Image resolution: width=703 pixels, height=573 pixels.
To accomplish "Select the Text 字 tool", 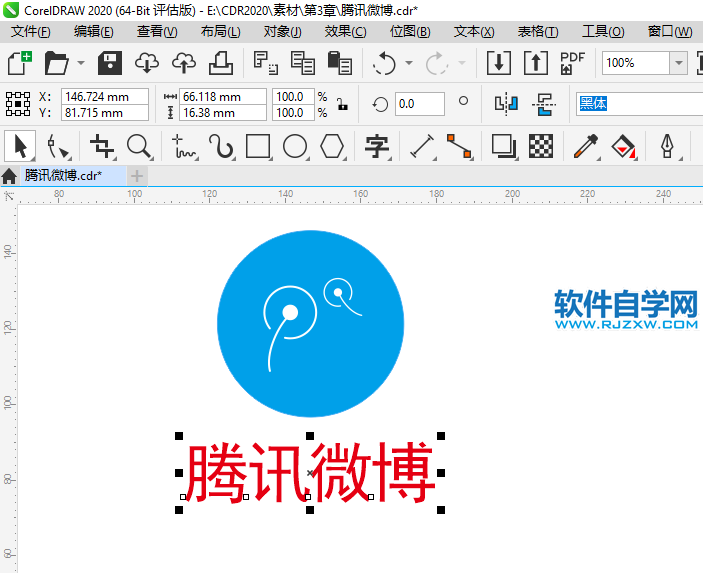I will click(377, 147).
